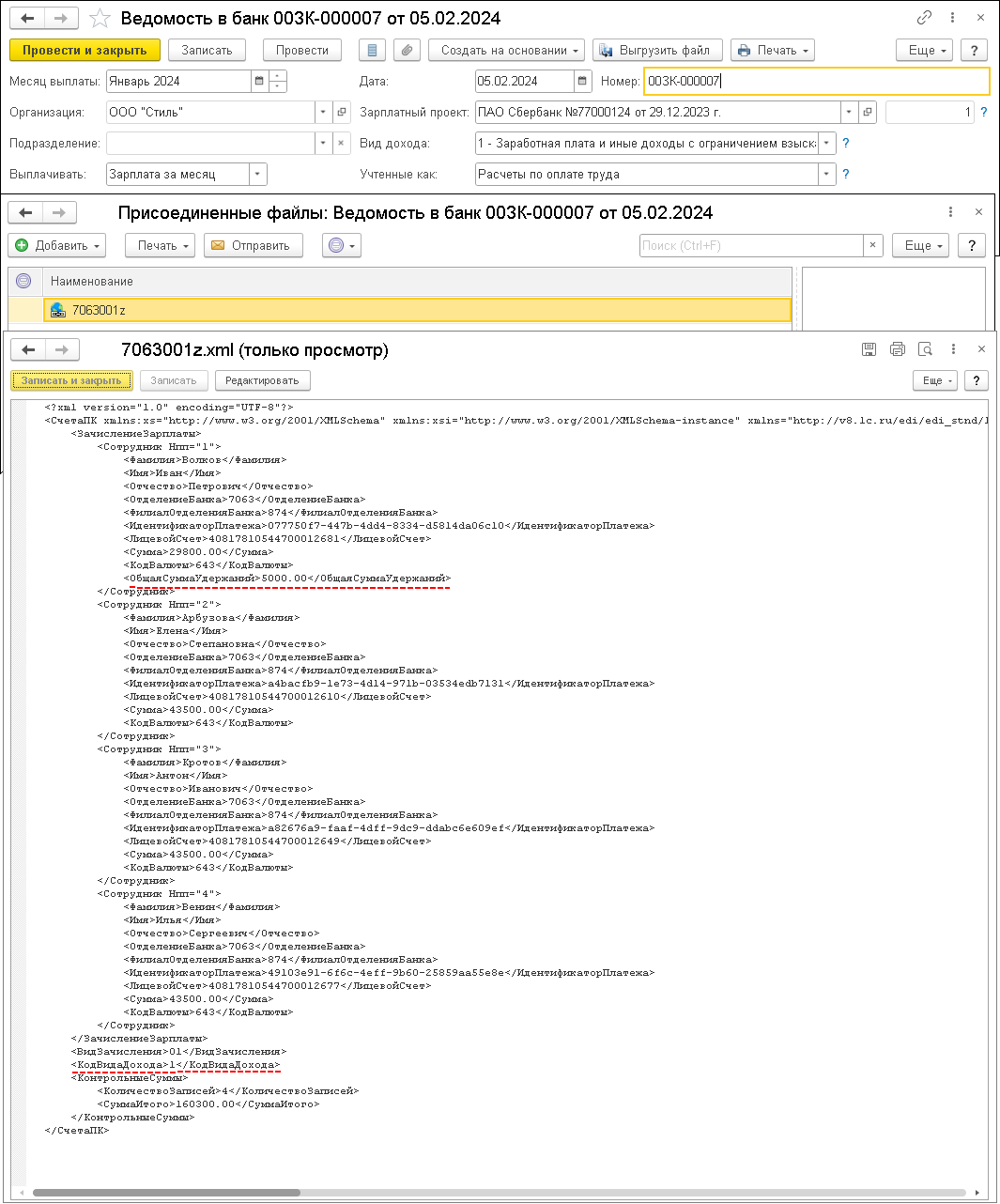1000x1204 pixels.
Task: Go forward in the Ведомость в банк window
Action: point(62,19)
